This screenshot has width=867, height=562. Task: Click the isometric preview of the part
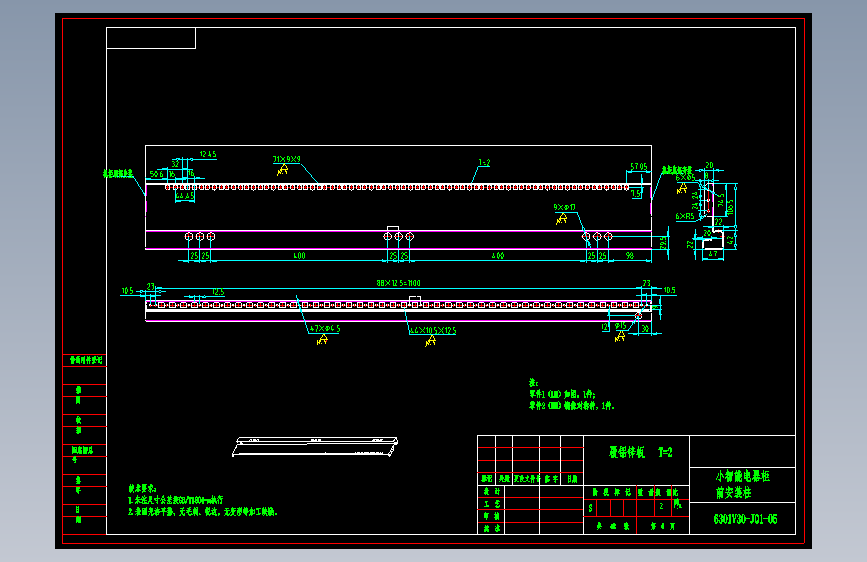[315, 446]
